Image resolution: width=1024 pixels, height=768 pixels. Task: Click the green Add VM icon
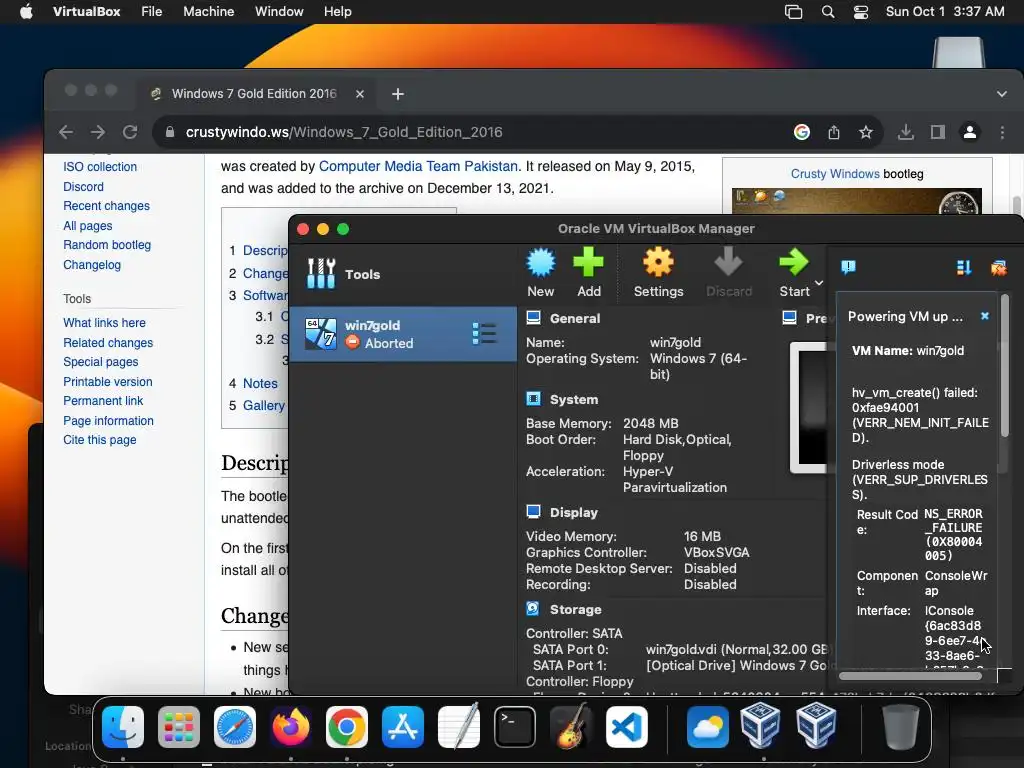tap(588, 263)
